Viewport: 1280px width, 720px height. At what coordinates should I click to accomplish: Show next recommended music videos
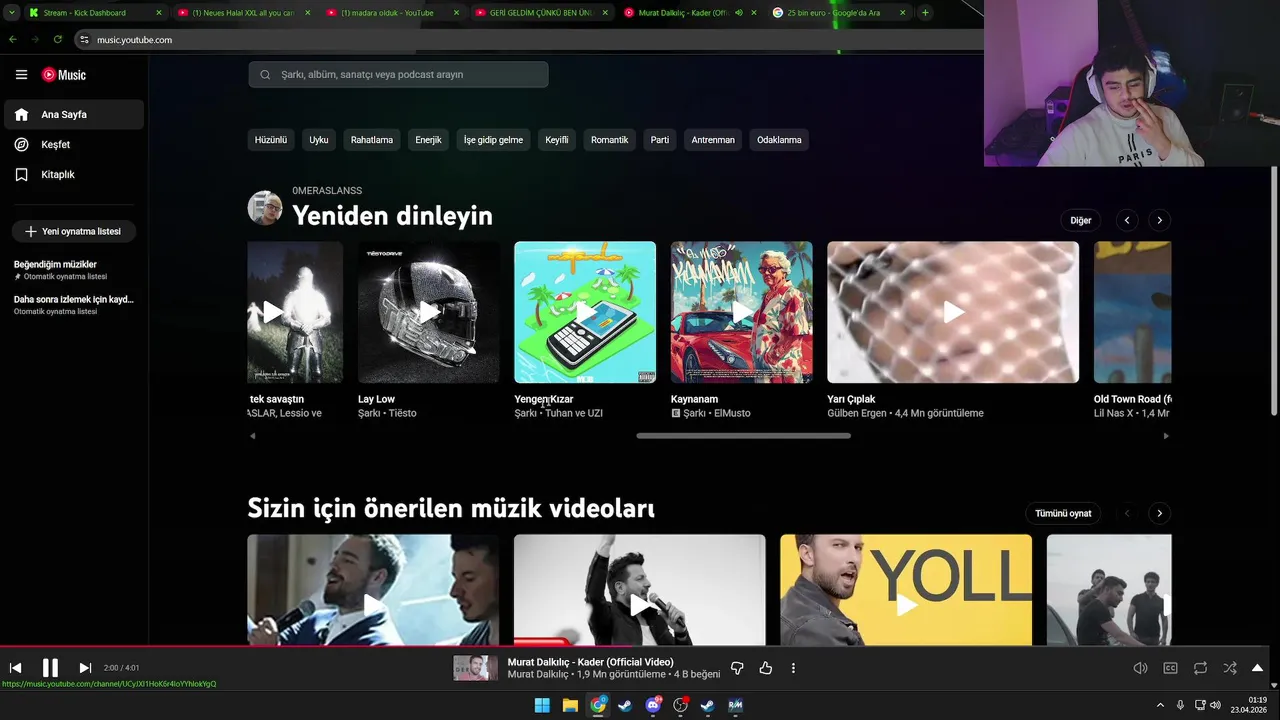(x=1159, y=513)
